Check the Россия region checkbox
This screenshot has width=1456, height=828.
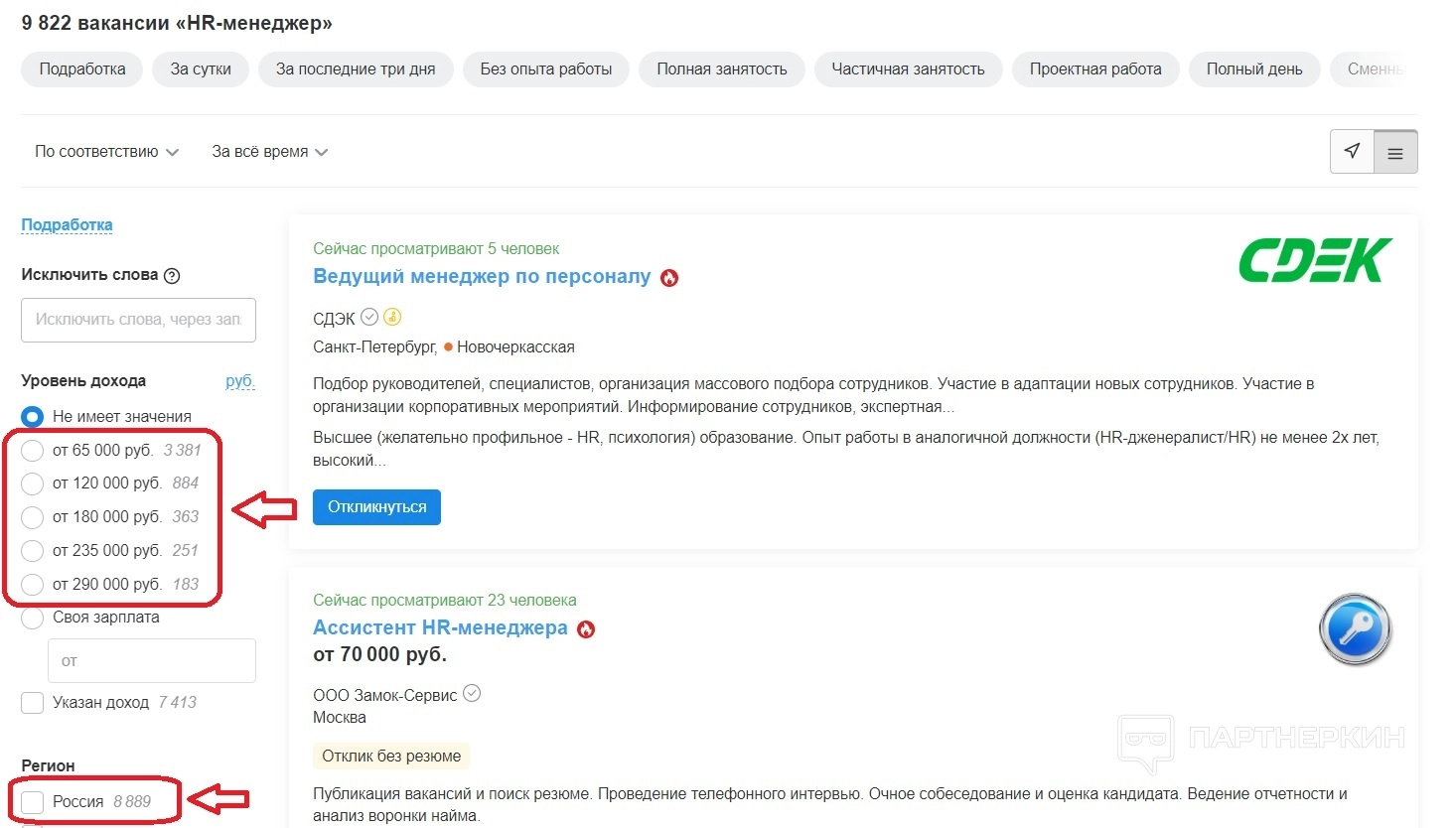coord(33,802)
